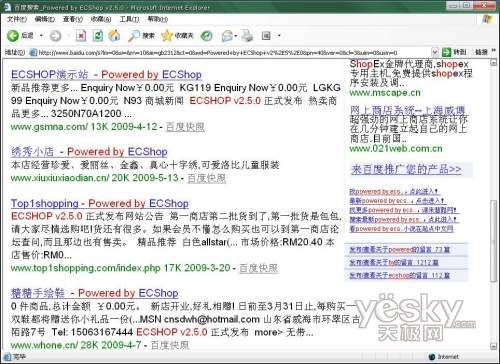Click the green 转到 (Go) button

click(454, 52)
